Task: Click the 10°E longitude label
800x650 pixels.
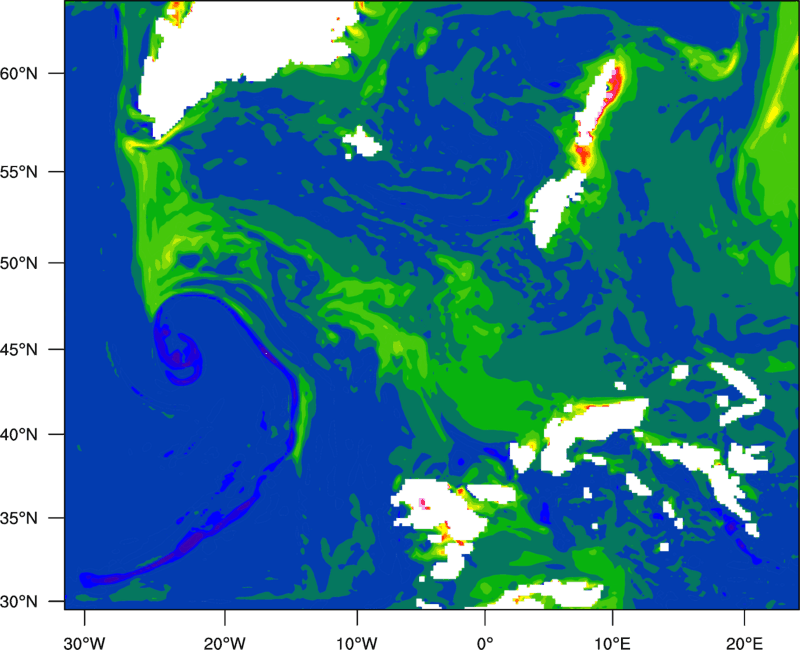Action: pyautogui.click(x=612, y=643)
